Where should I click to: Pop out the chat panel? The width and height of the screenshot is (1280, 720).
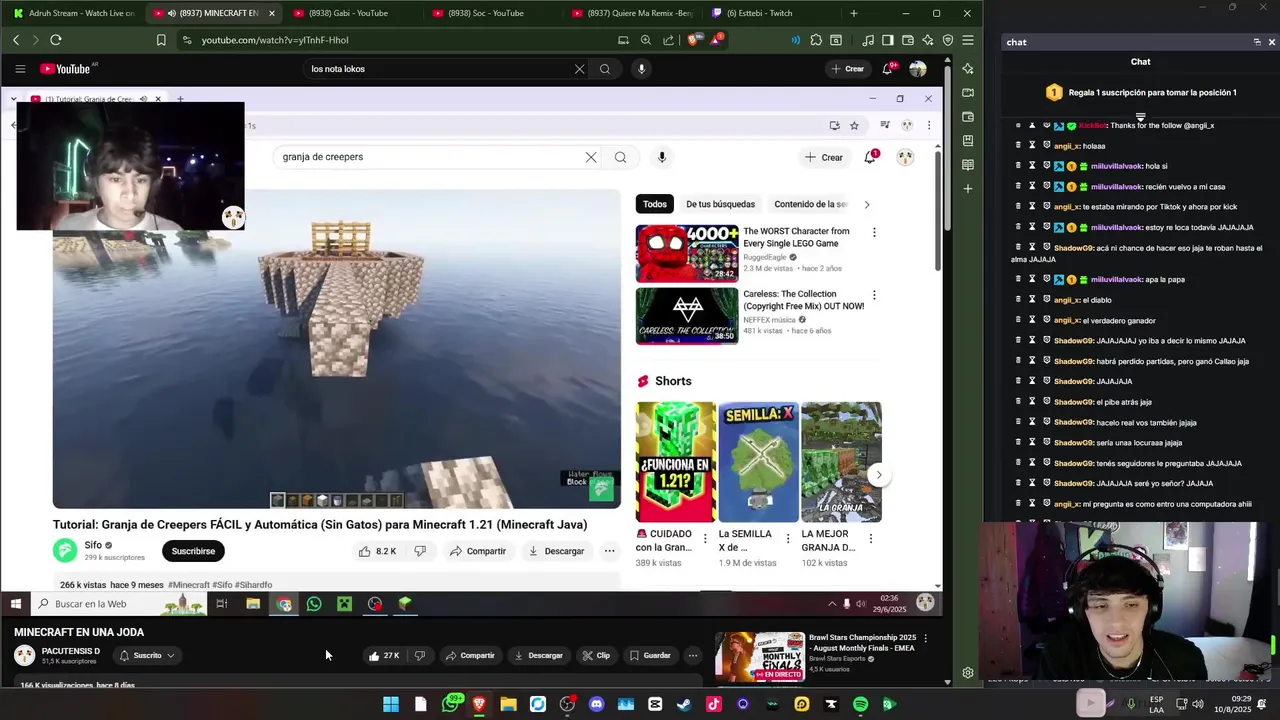(1257, 42)
